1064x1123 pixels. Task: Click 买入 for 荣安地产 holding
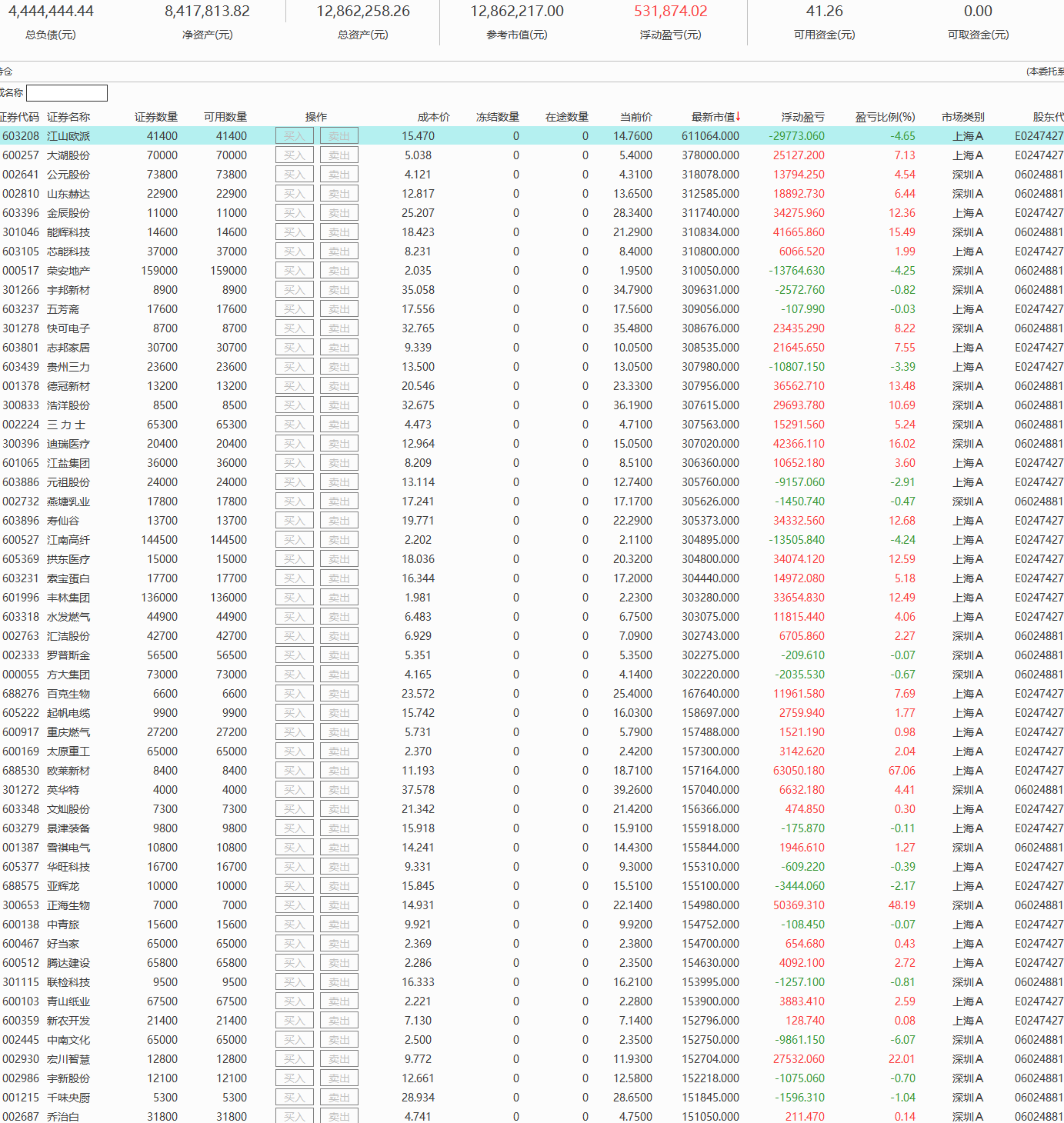[x=294, y=271]
